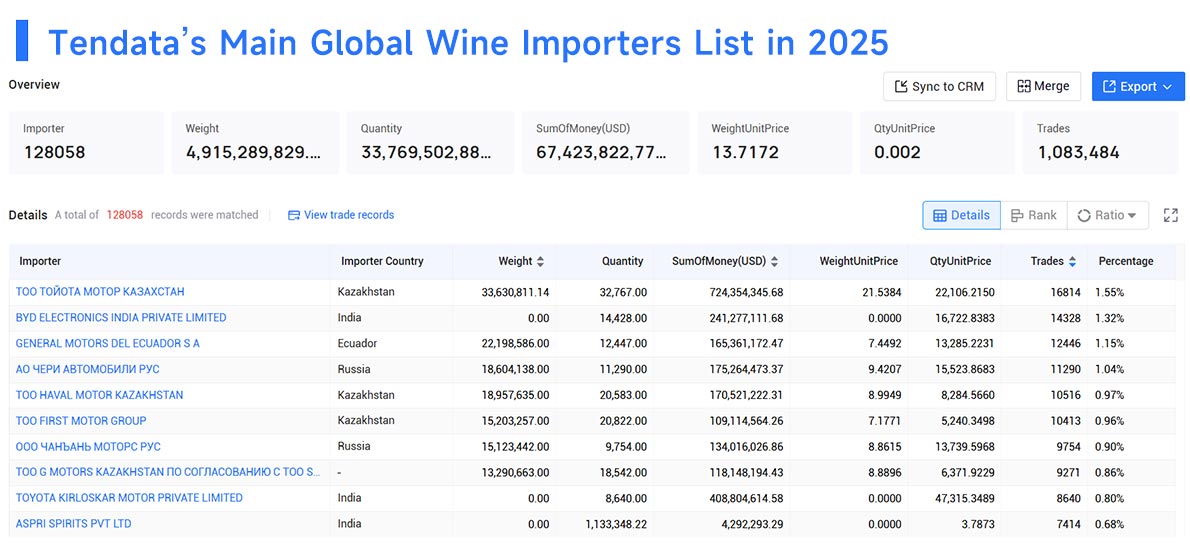Viewport: 1190px width, 545px height.
Task: Click the Overview label
Action: [x=34, y=84]
